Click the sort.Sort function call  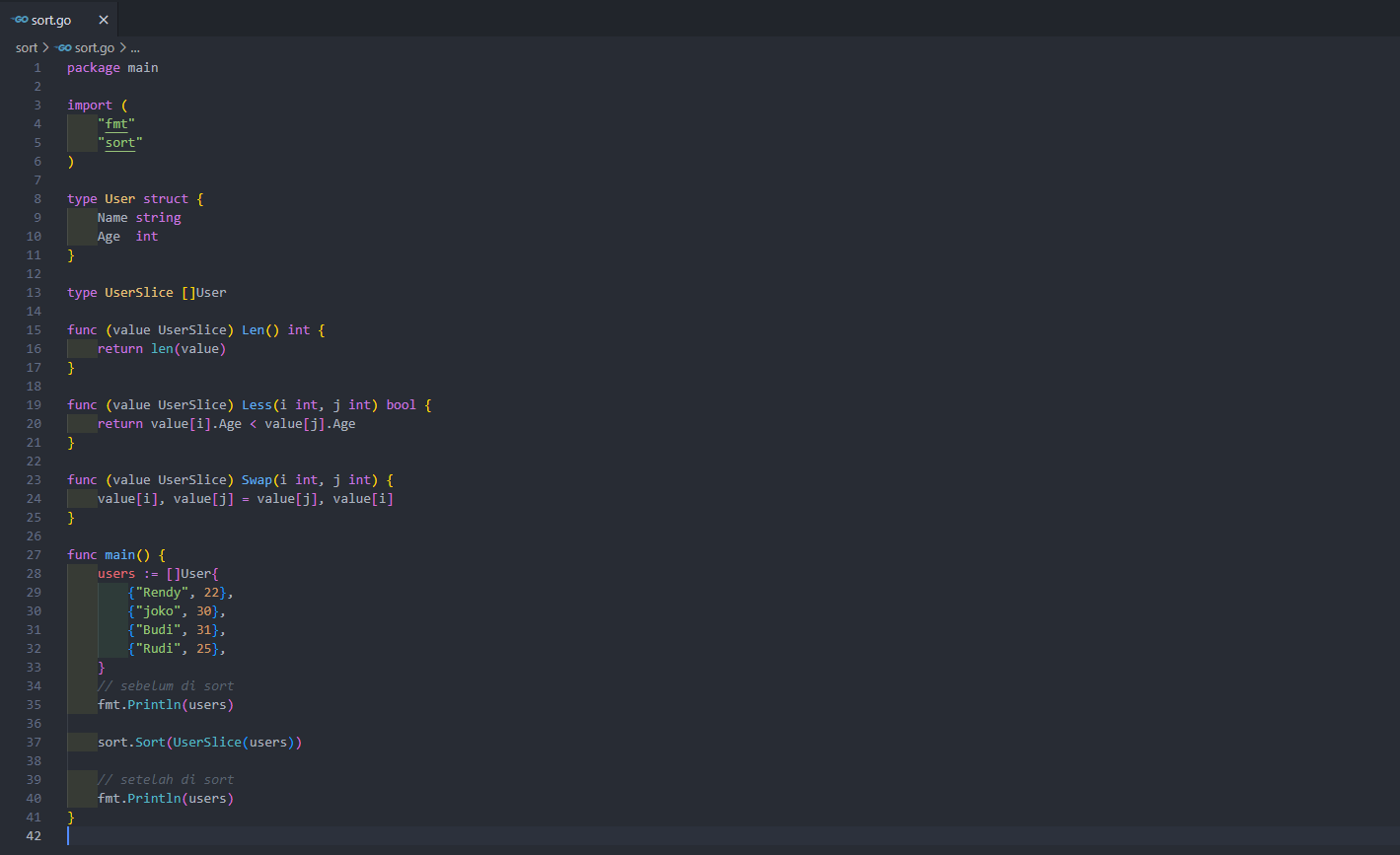coord(131,743)
